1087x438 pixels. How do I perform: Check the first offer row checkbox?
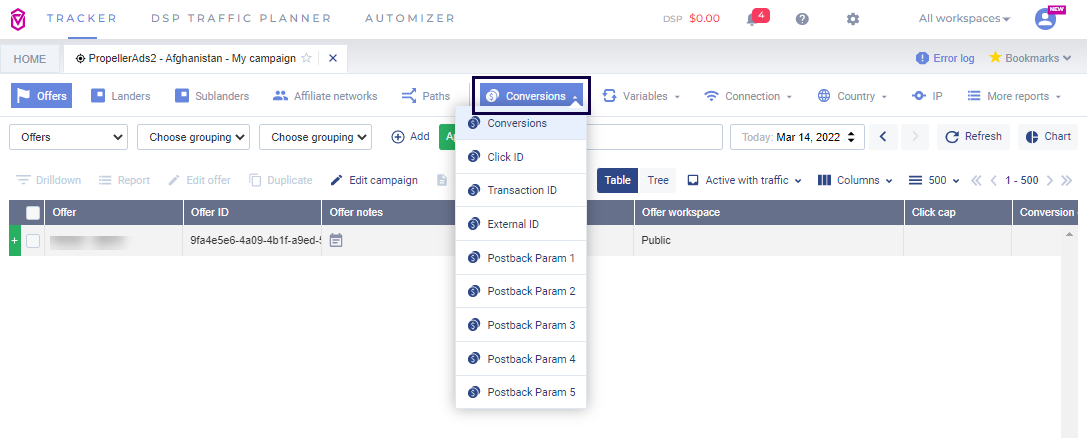(33, 240)
